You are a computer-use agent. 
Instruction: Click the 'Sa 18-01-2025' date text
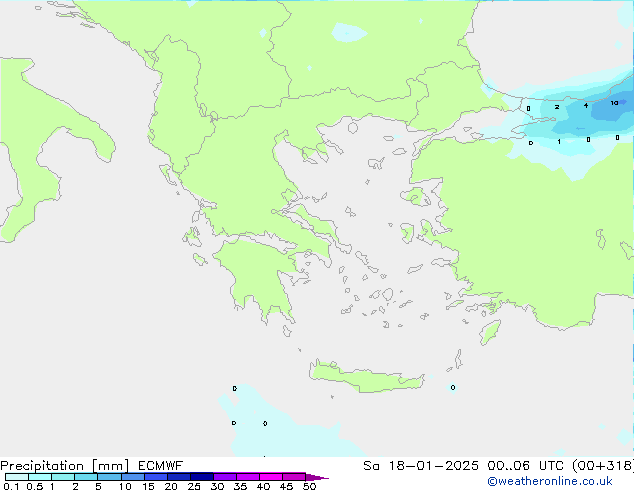click(421, 466)
